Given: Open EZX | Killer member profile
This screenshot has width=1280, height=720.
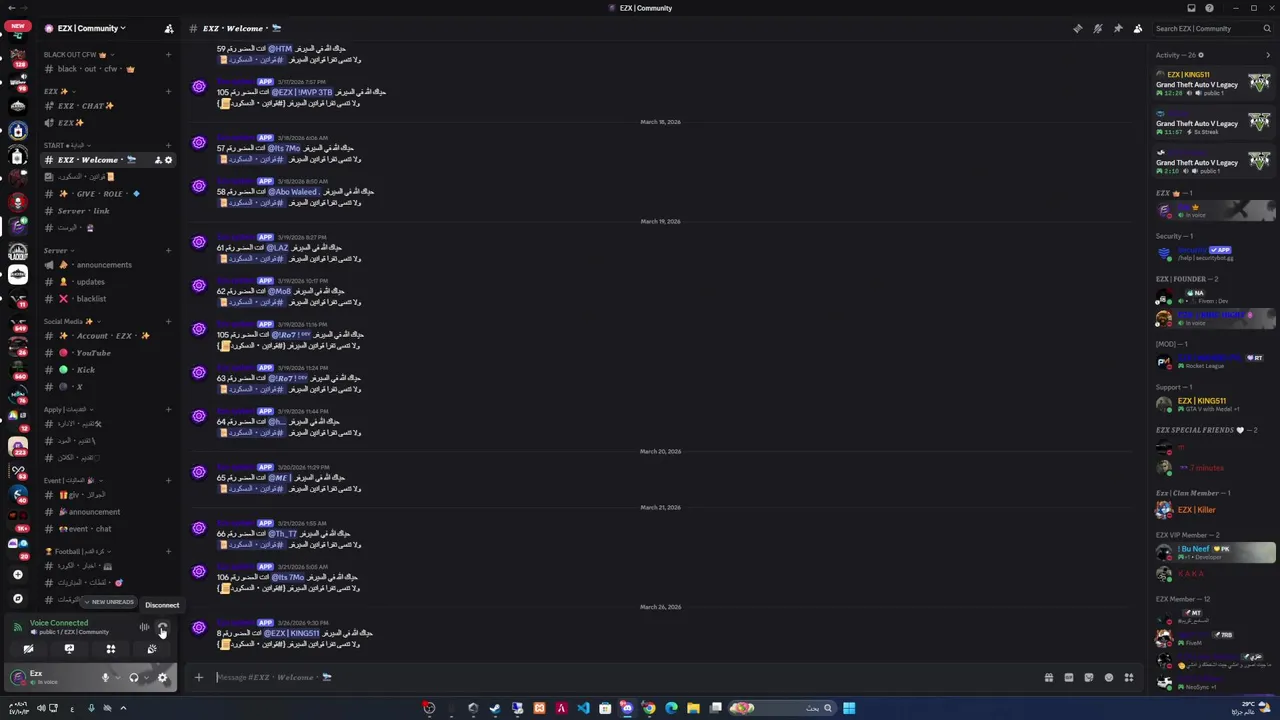Looking at the screenshot, I should coord(1213,510).
